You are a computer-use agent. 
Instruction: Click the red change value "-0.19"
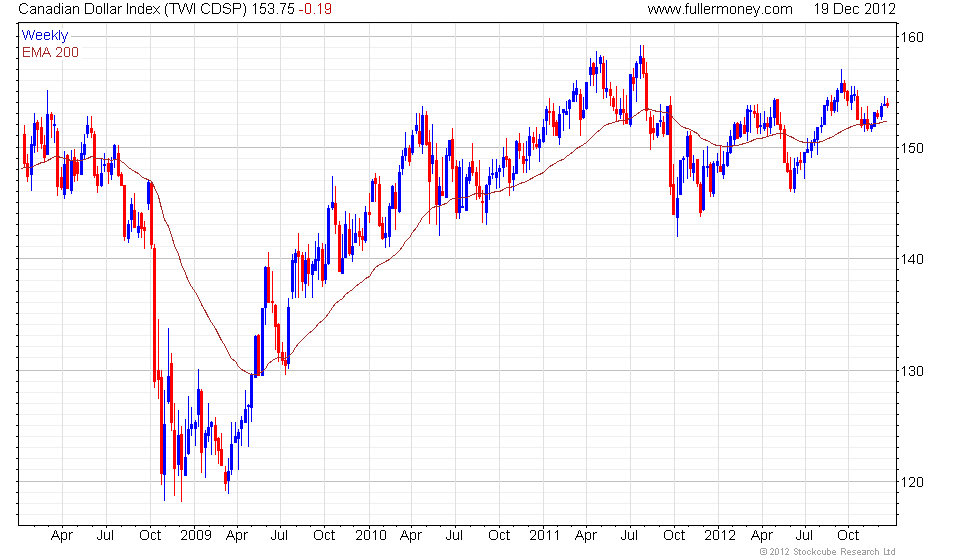[315, 9]
